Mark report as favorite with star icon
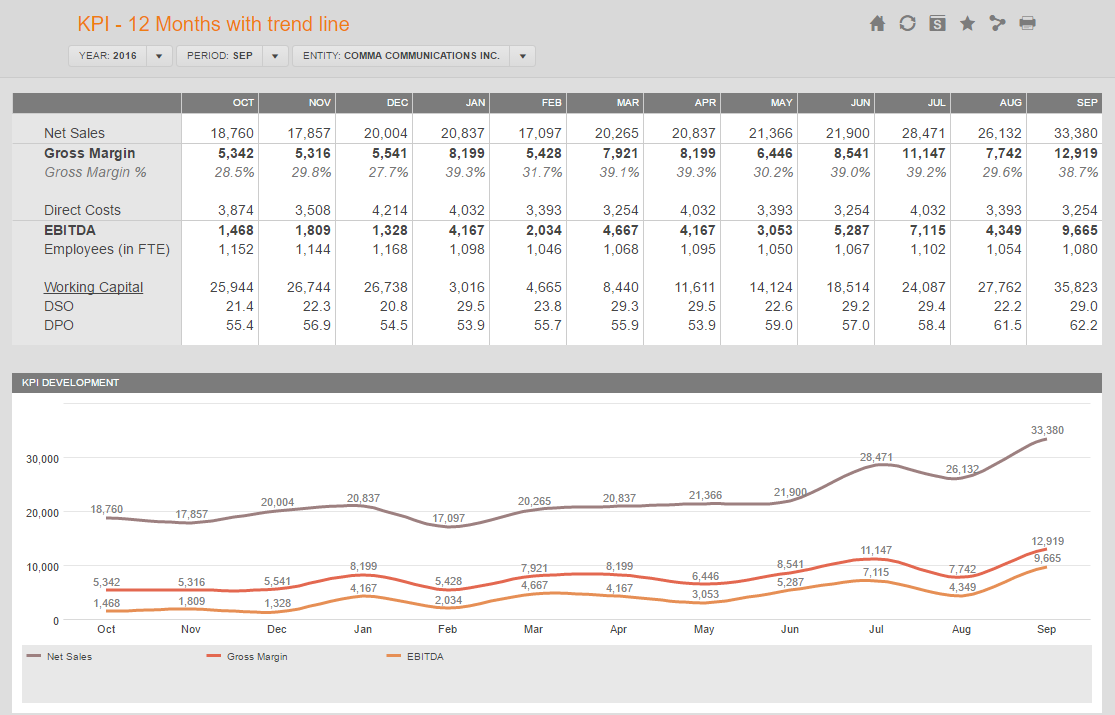The height and width of the screenshot is (715, 1115). pyautogui.click(x=967, y=23)
